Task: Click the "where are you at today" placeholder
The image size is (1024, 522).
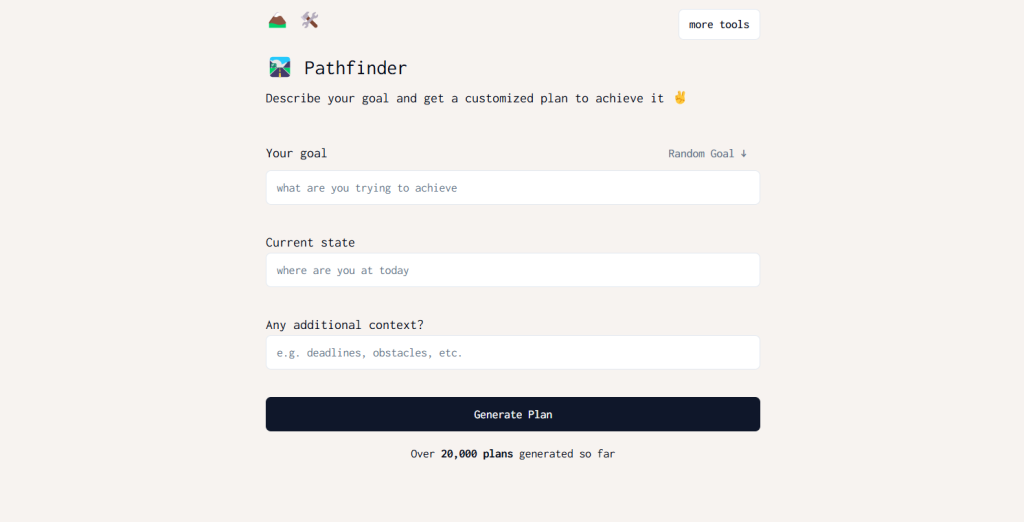Action: click(343, 271)
